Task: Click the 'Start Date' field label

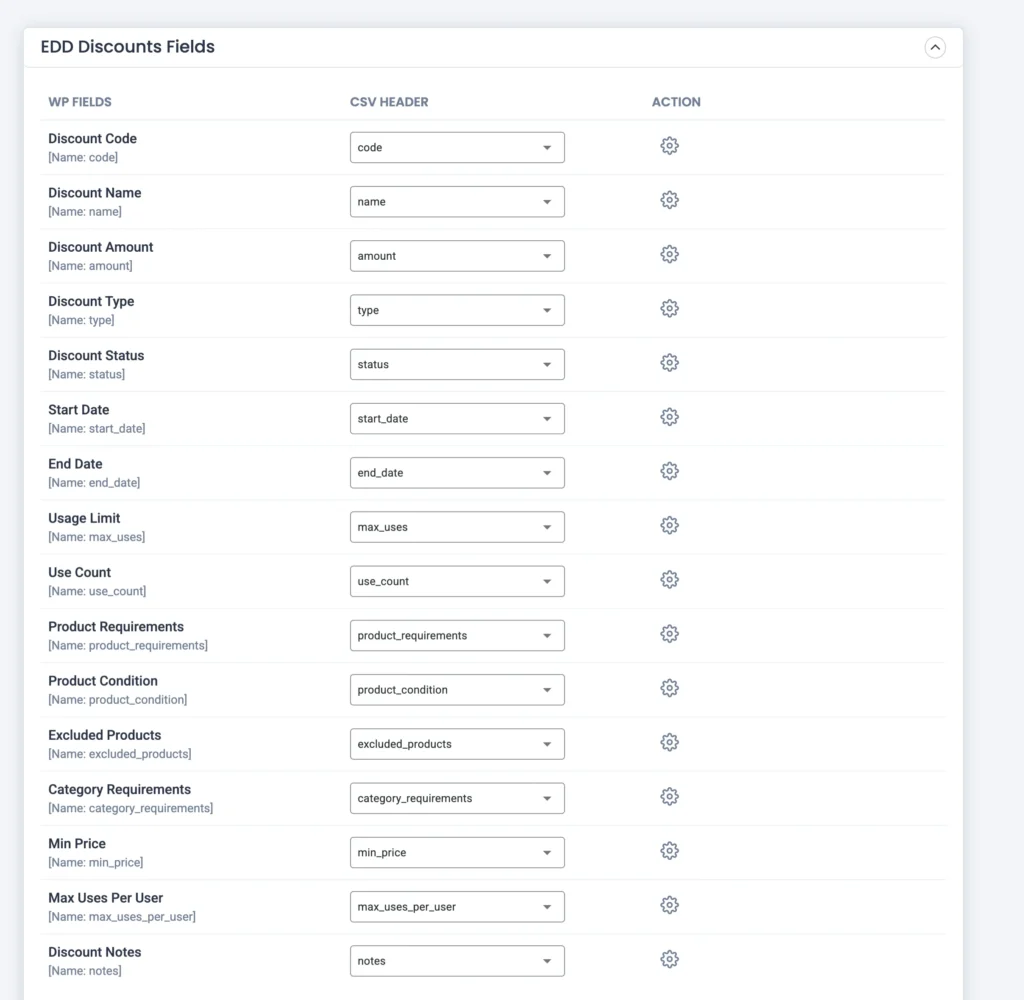Action: 78,410
